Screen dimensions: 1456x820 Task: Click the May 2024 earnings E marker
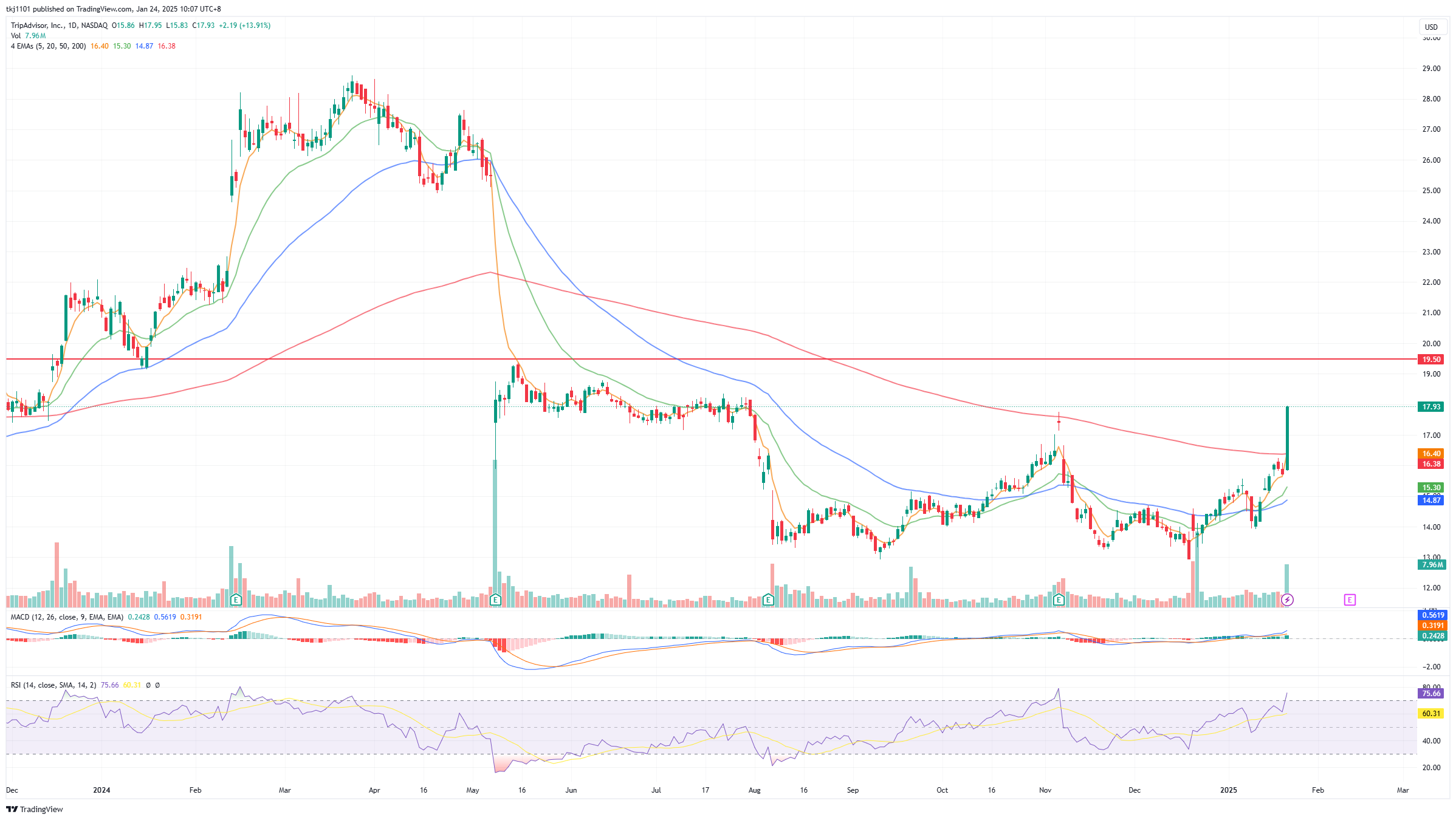tap(495, 600)
